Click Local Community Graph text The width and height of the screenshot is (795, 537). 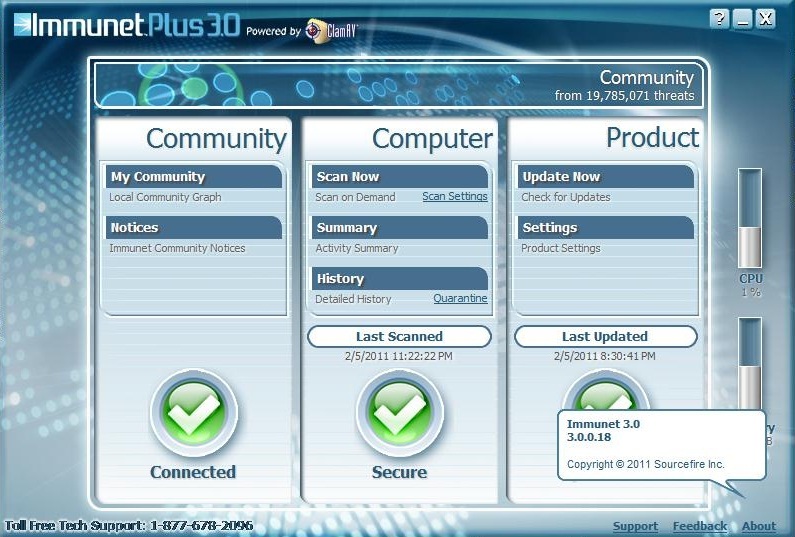(165, 197)
